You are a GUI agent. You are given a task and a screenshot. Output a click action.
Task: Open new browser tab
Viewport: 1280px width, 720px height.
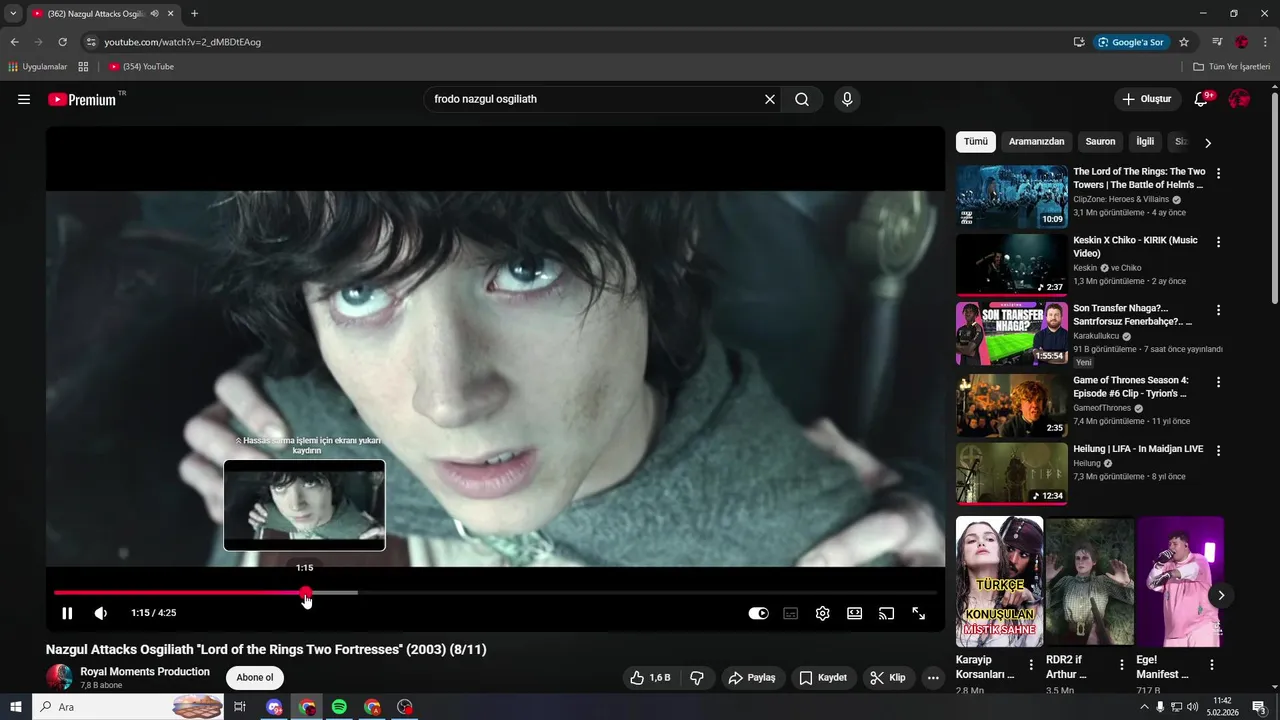tap(194, 14)
